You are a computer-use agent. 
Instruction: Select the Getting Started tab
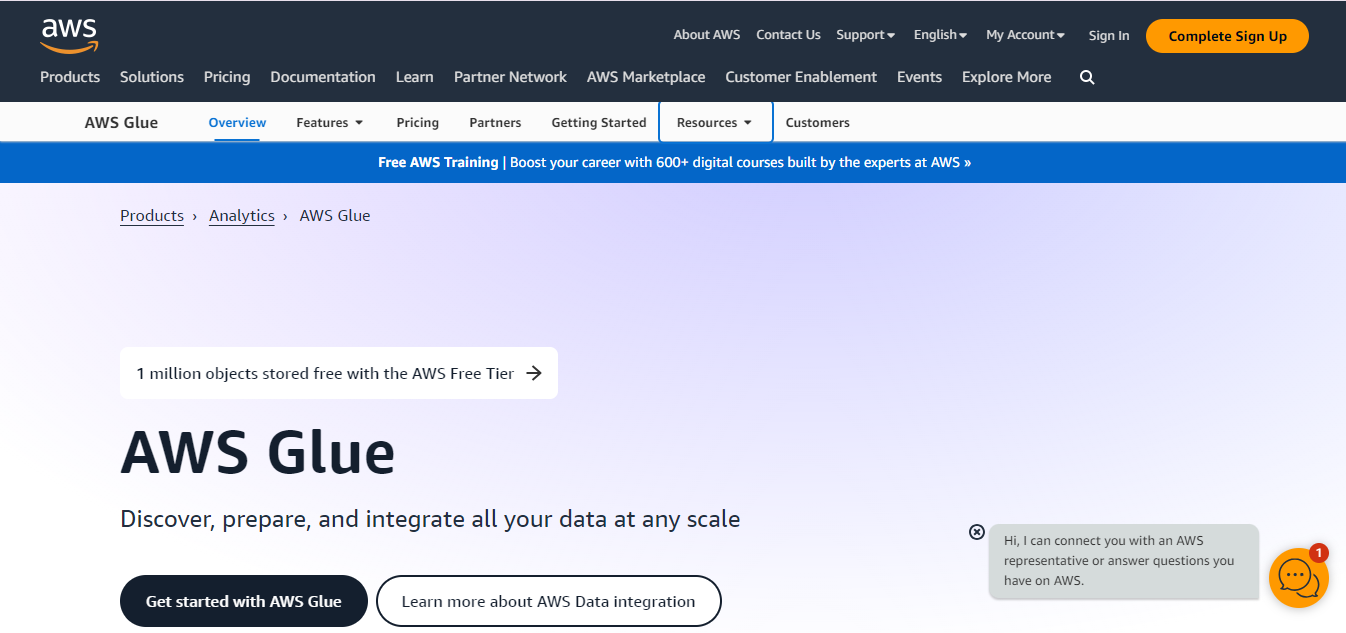click(x=599, y=122)
